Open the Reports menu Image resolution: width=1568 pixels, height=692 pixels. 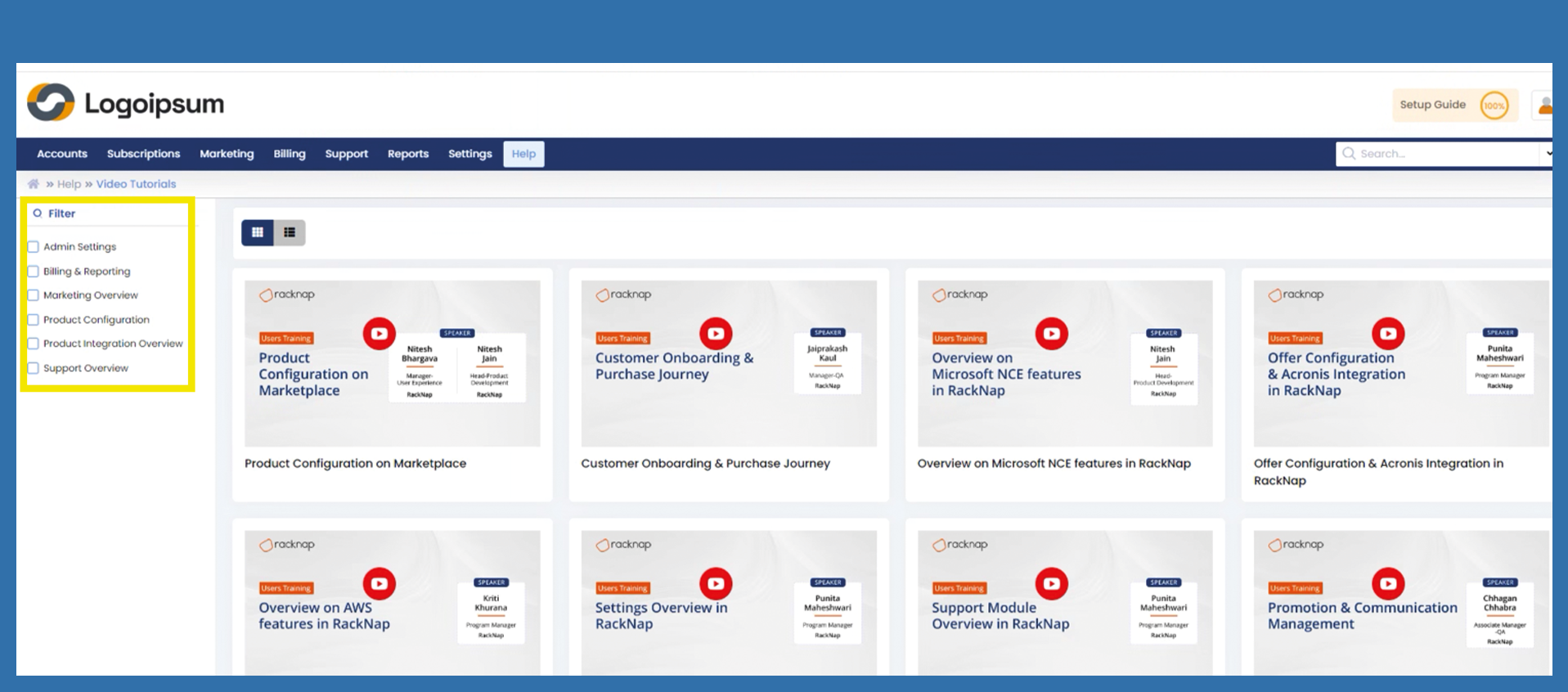[x=407, y=154]
